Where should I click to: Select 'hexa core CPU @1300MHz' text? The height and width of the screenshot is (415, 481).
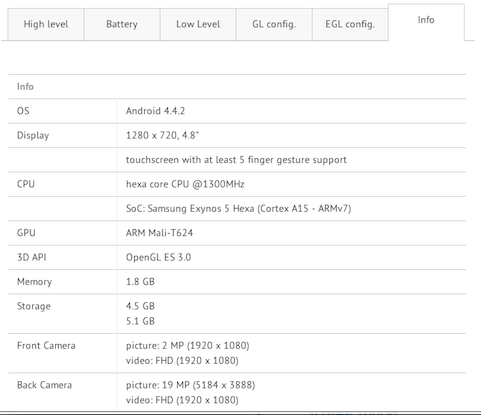[x=185, y=184]
